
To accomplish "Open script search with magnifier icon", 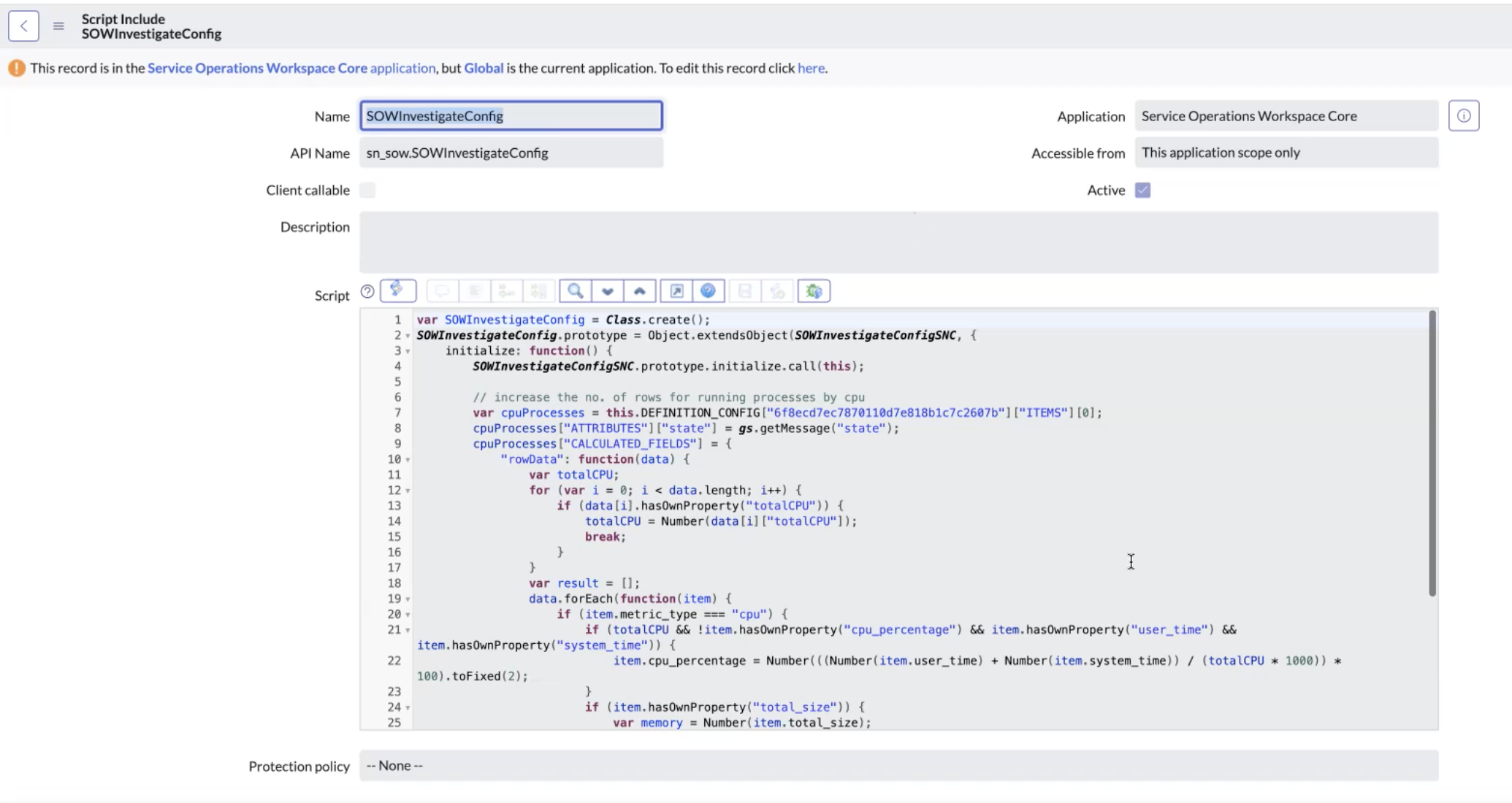I will [x=576, y=291].
